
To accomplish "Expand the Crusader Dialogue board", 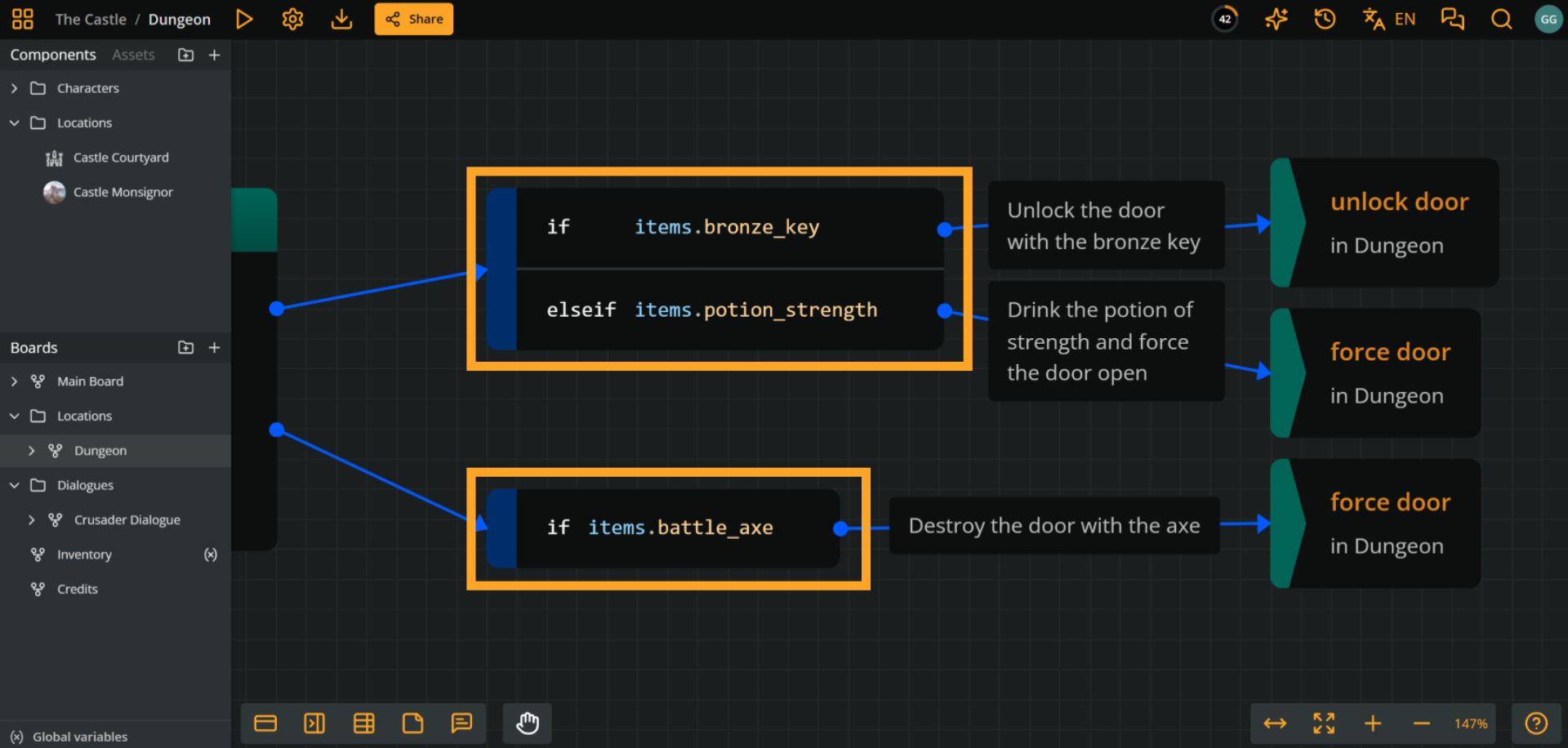I will (31, 520).
